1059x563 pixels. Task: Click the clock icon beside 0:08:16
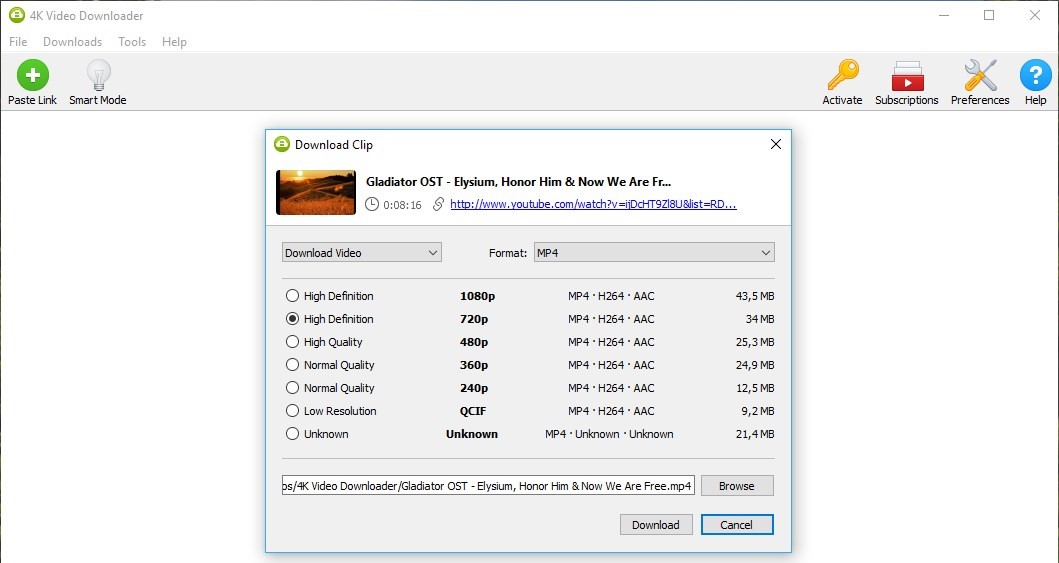tap(372, 204)
